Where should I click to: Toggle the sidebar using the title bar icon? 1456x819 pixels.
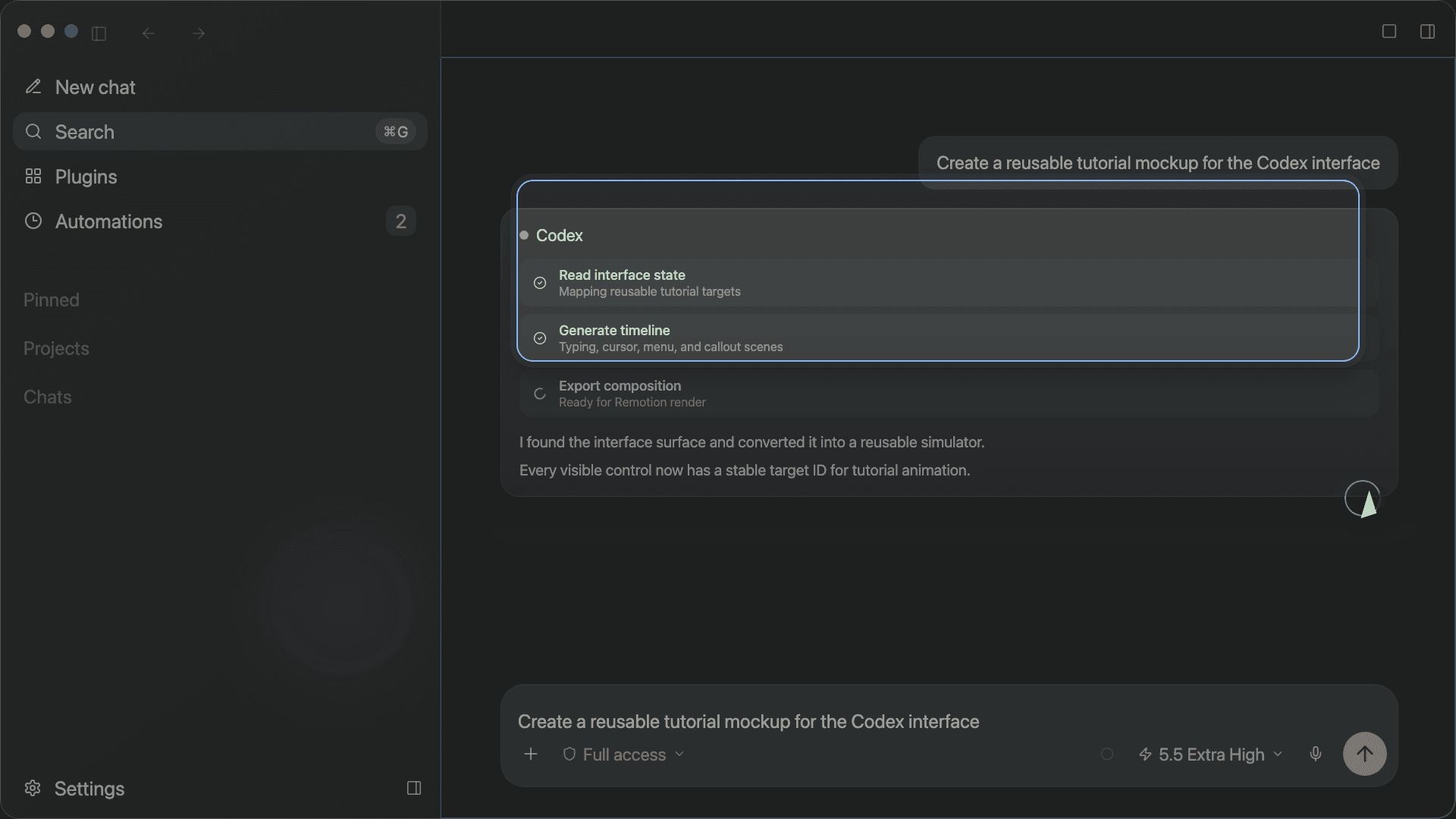point(99,33)
